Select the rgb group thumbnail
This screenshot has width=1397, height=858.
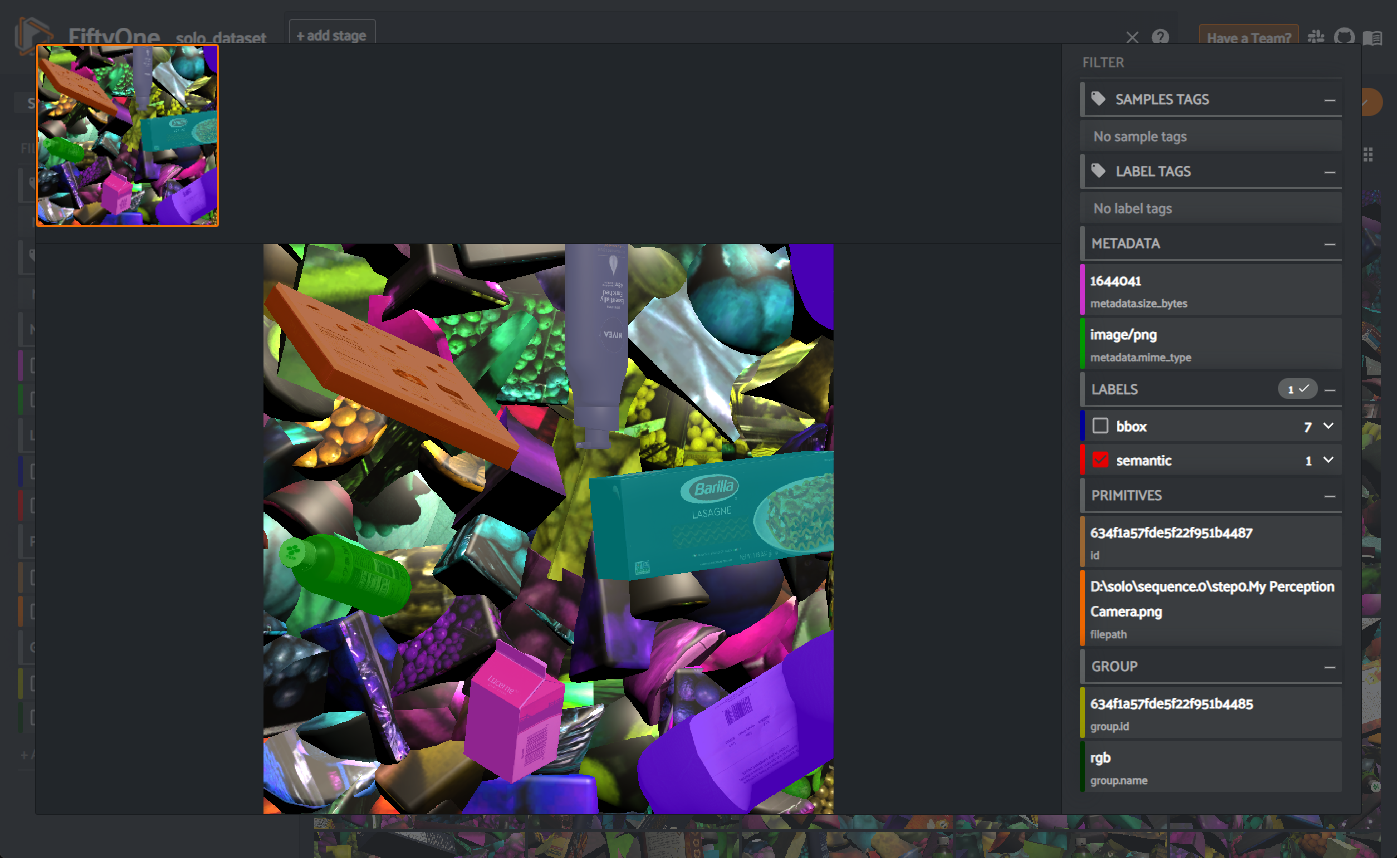pyautogui.click(x=128, y=135)
